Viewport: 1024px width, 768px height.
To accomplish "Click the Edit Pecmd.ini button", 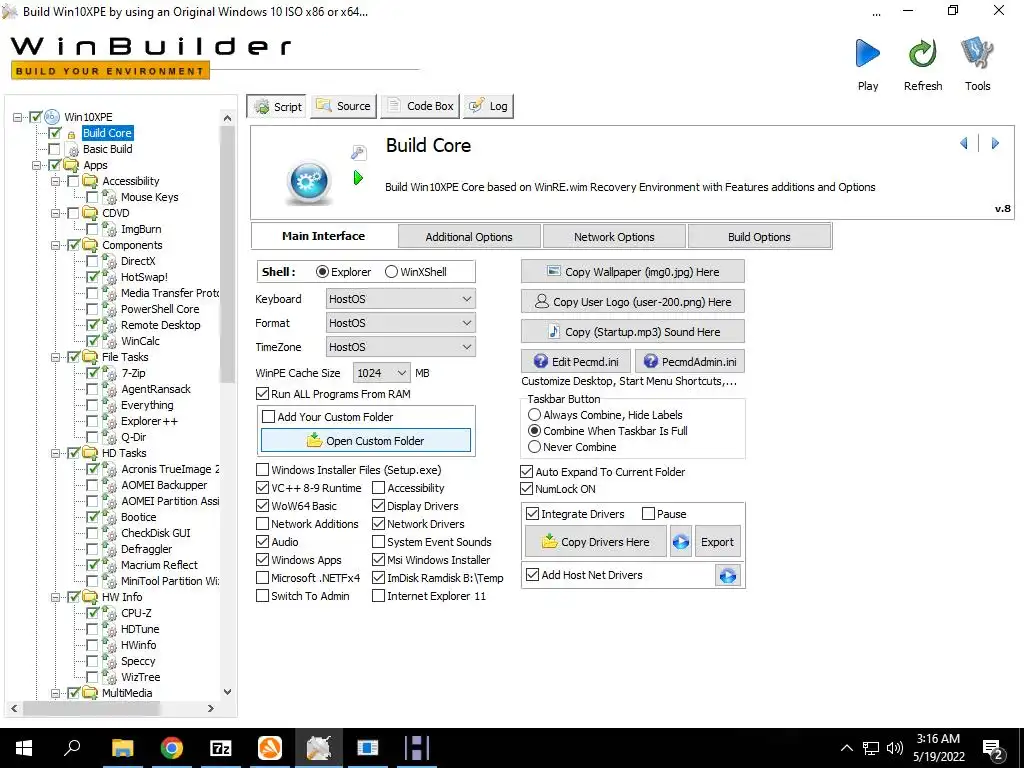I will (575, 361).
